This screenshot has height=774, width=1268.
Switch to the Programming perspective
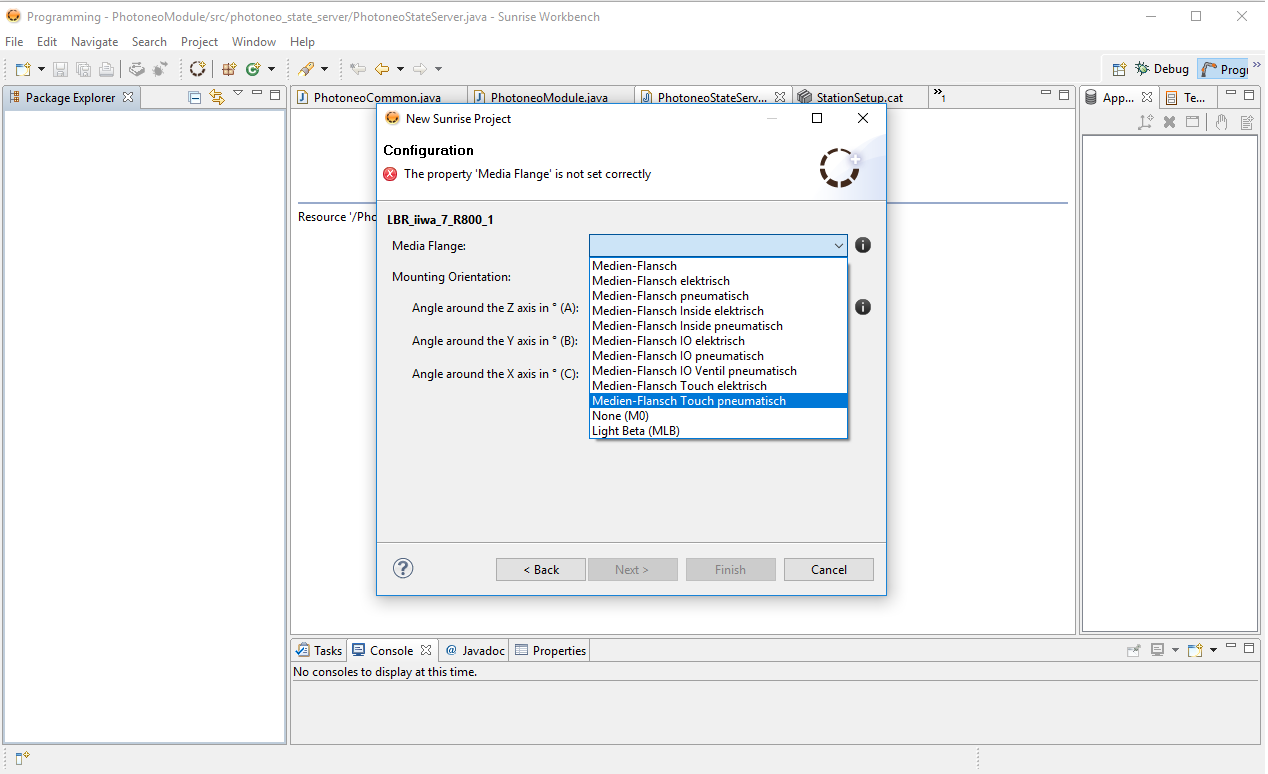tap(1223, 69)
